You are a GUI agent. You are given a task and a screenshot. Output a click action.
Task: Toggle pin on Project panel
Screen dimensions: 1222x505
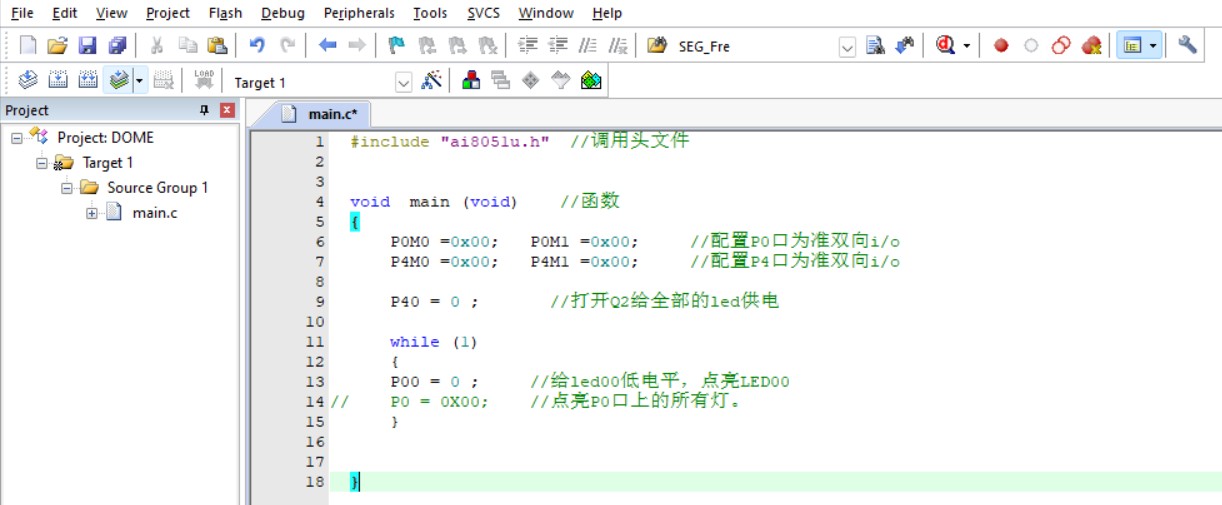click(x=205, y=110)
